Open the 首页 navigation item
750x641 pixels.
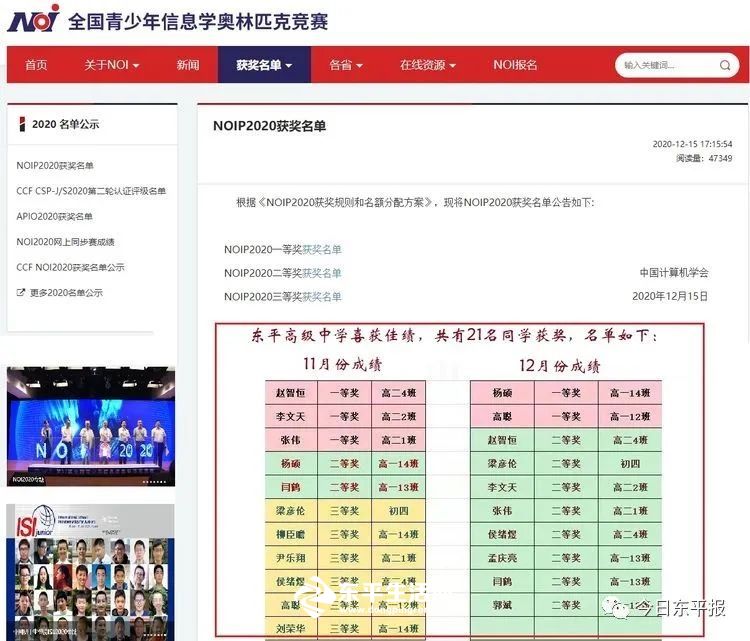pyautogui.click(x=36, y=65)
